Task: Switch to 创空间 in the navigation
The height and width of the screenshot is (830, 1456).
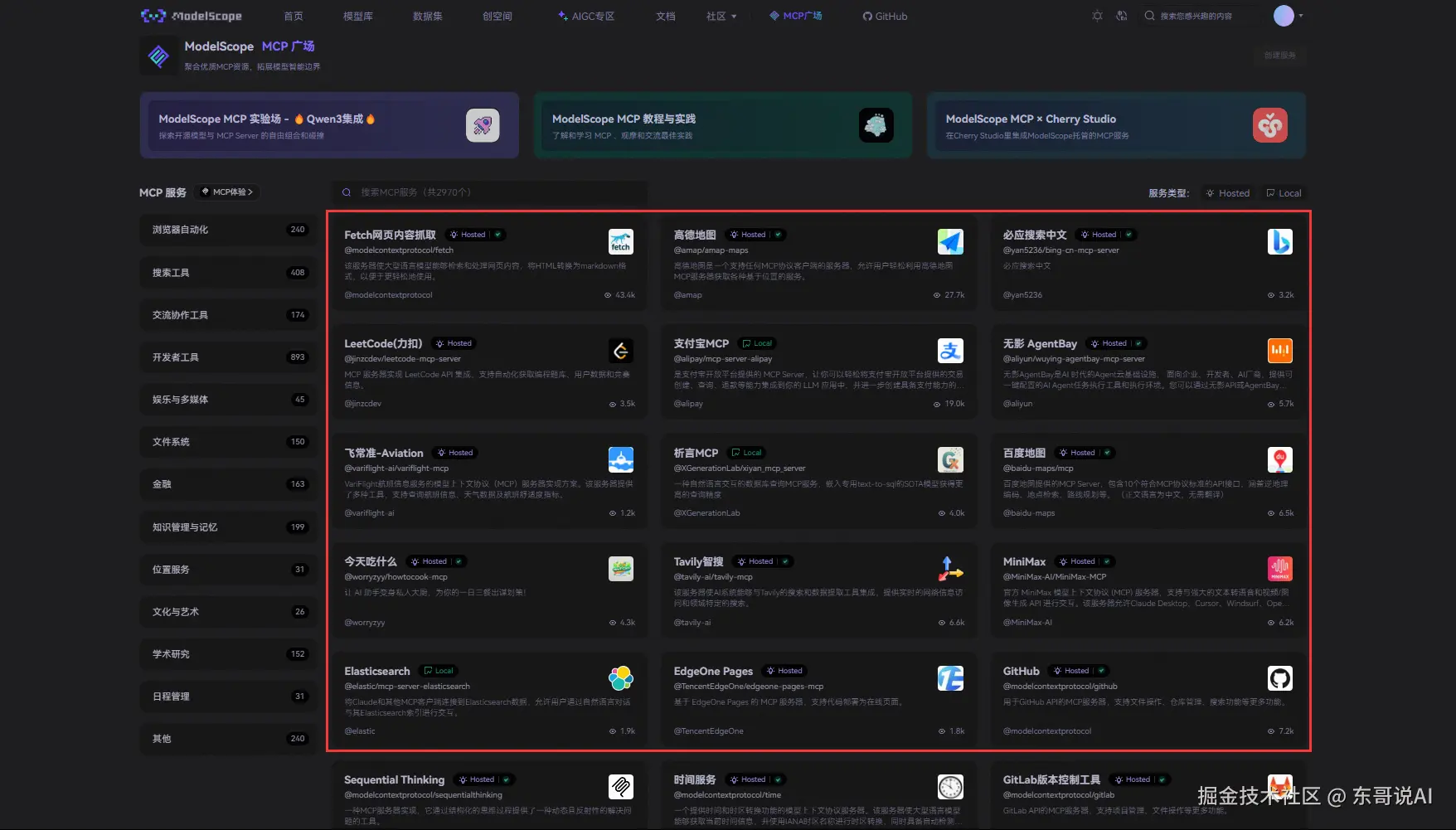Action: [497, 16]
